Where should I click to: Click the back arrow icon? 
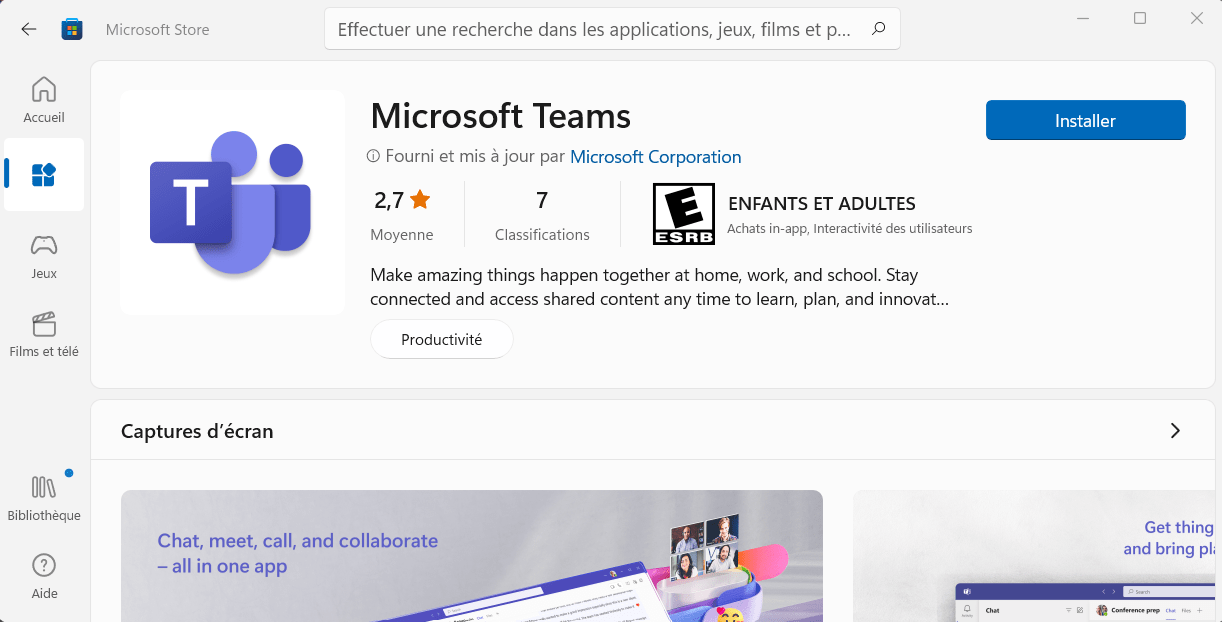click(x=28, y=29)
